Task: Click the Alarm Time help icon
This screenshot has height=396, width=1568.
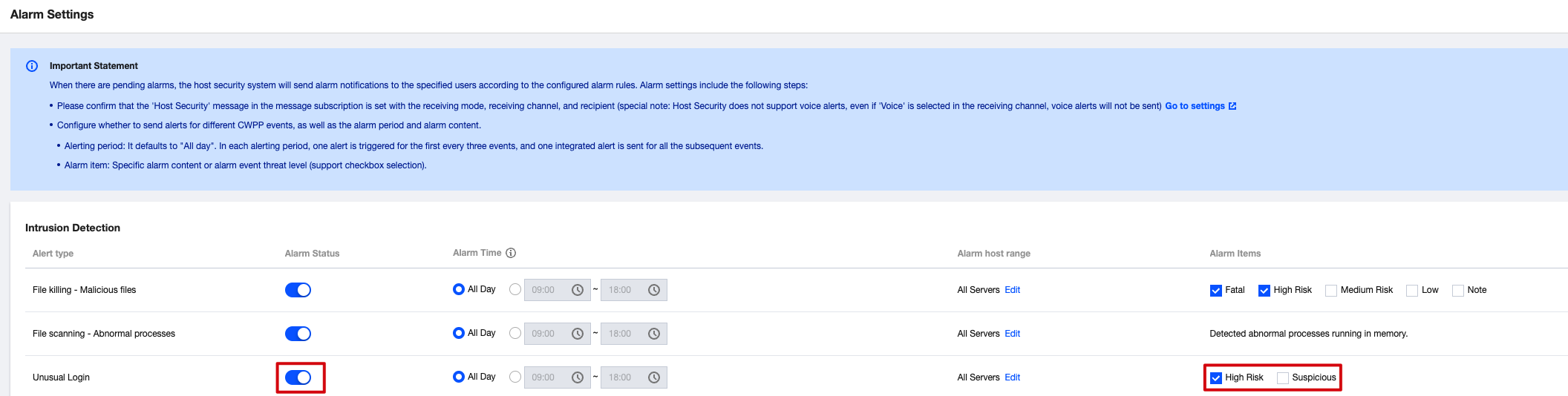Action: 511,253
